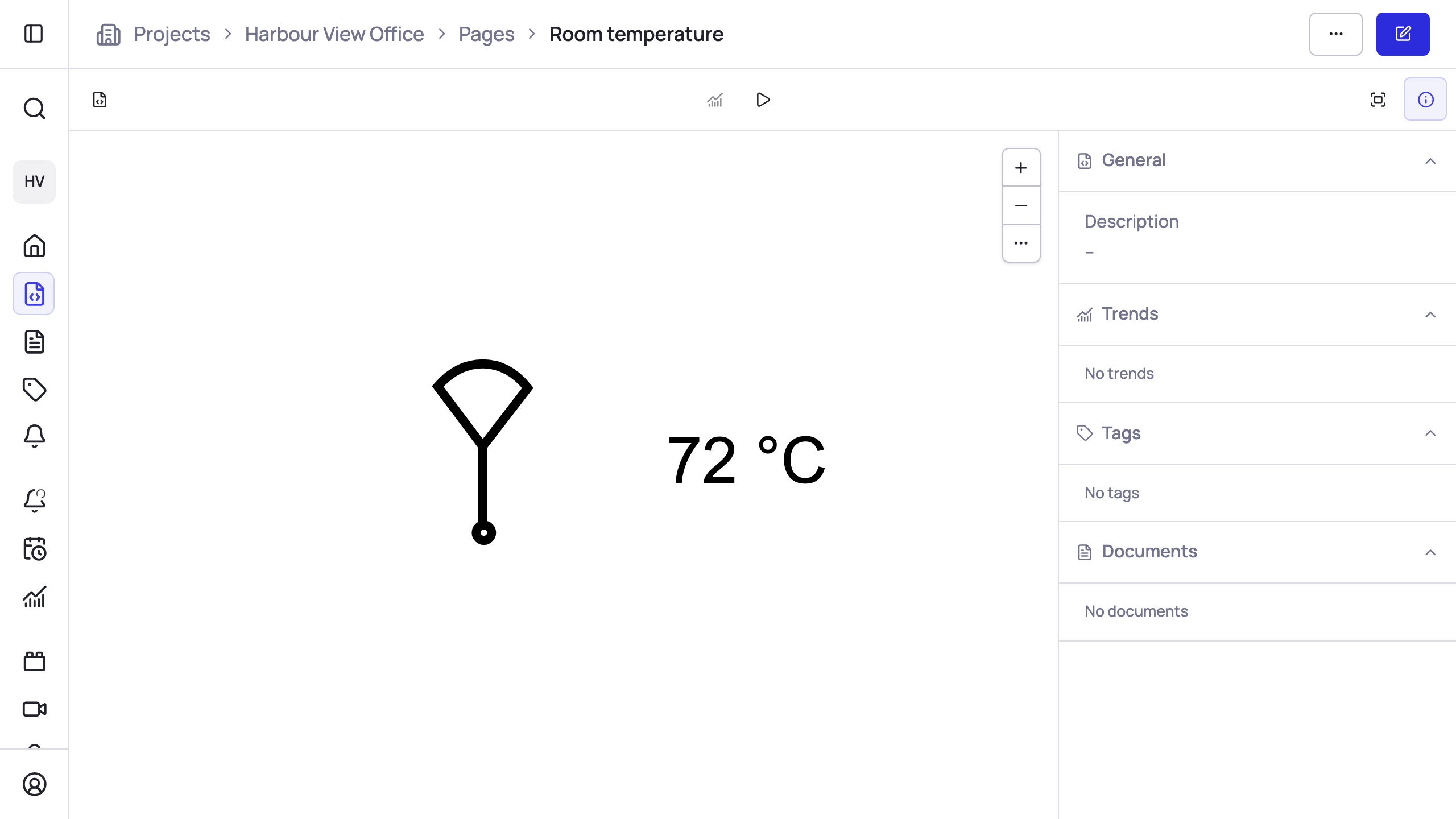Open the user account icon

tap(34, 784)
